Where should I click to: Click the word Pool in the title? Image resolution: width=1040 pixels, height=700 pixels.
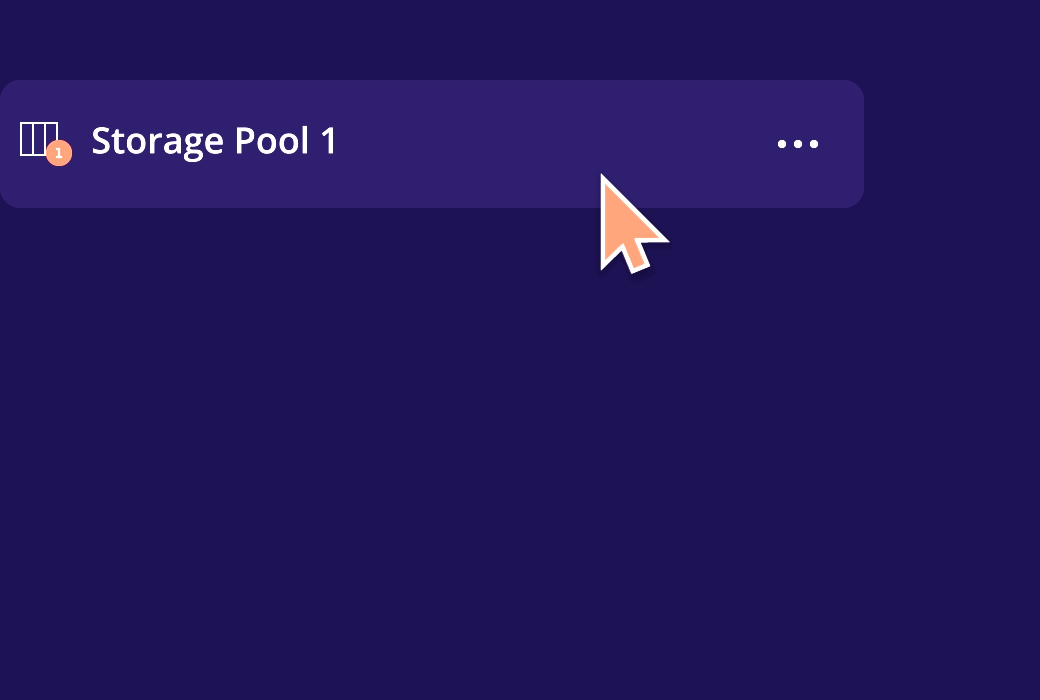click(x=272, y=140)
